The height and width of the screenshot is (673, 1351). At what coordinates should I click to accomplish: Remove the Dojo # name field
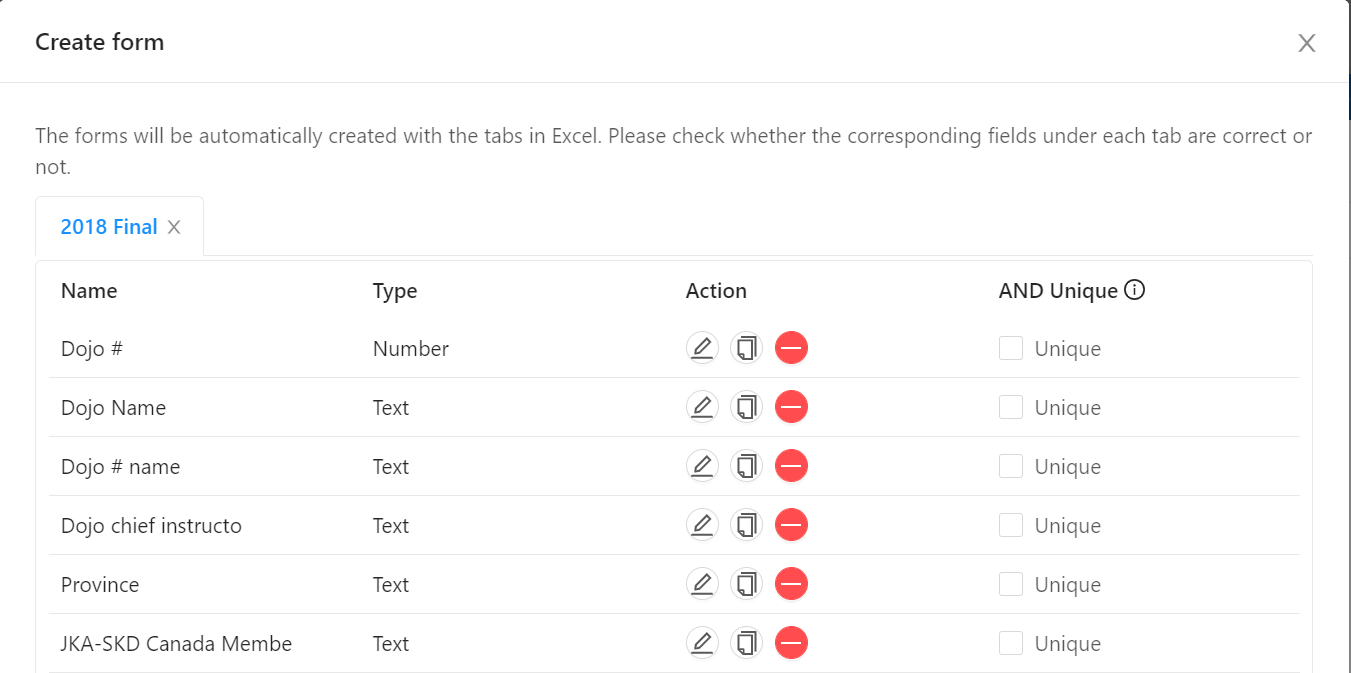point(791,466)
